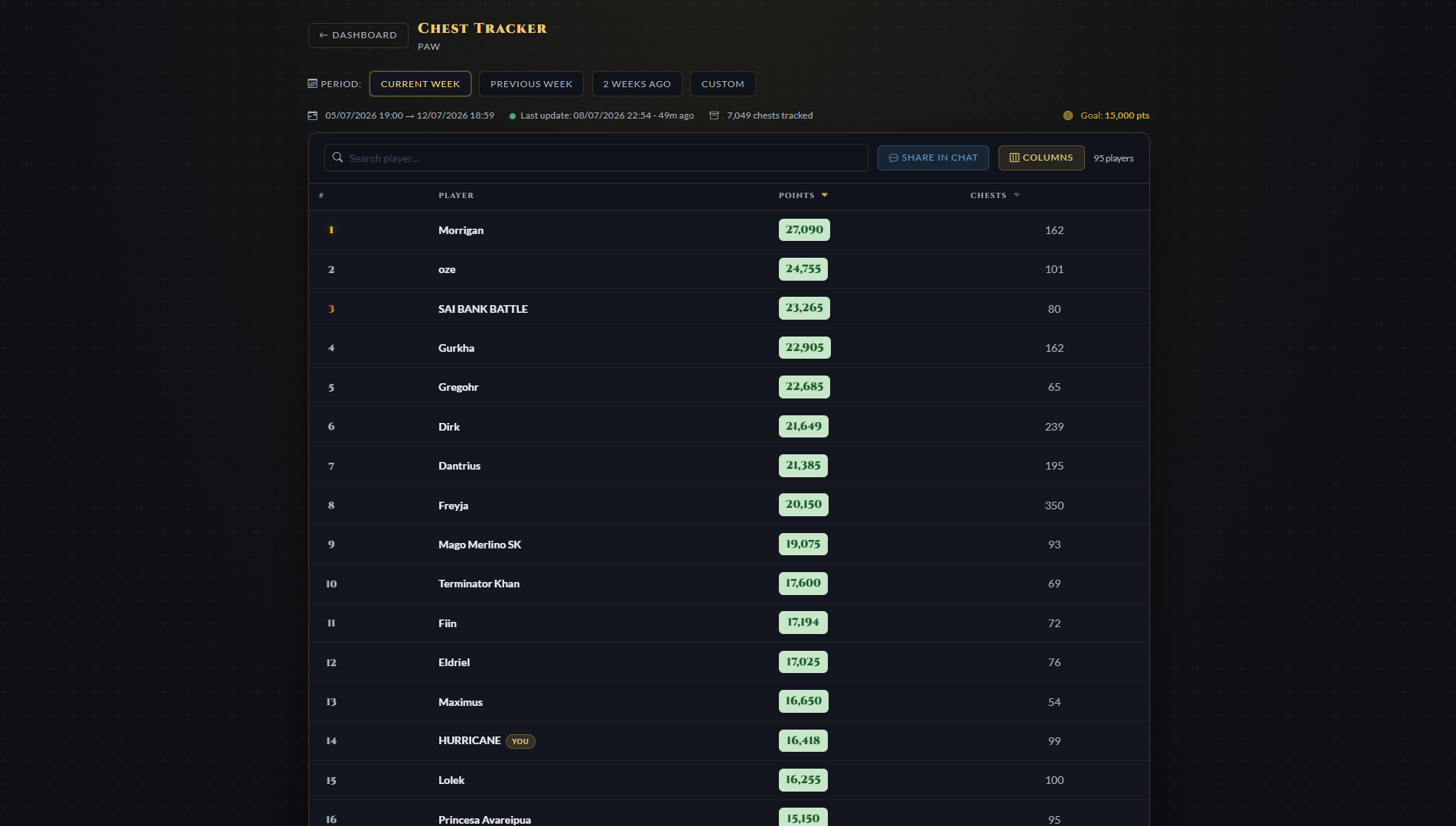Click Fiin's 17,194 points badge
Screen dimensions: 1456x826
[803, 623]
